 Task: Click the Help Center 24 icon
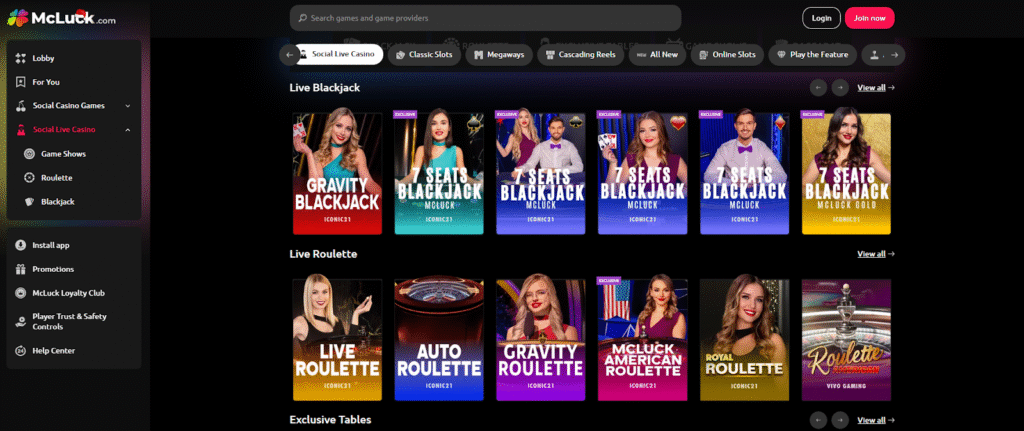click(x=20, y=351)
